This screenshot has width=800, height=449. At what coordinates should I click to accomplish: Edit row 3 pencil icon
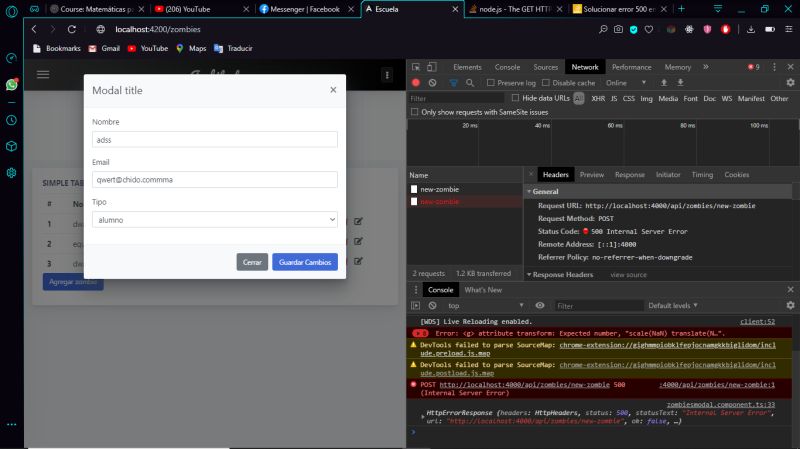coord(358,261)
